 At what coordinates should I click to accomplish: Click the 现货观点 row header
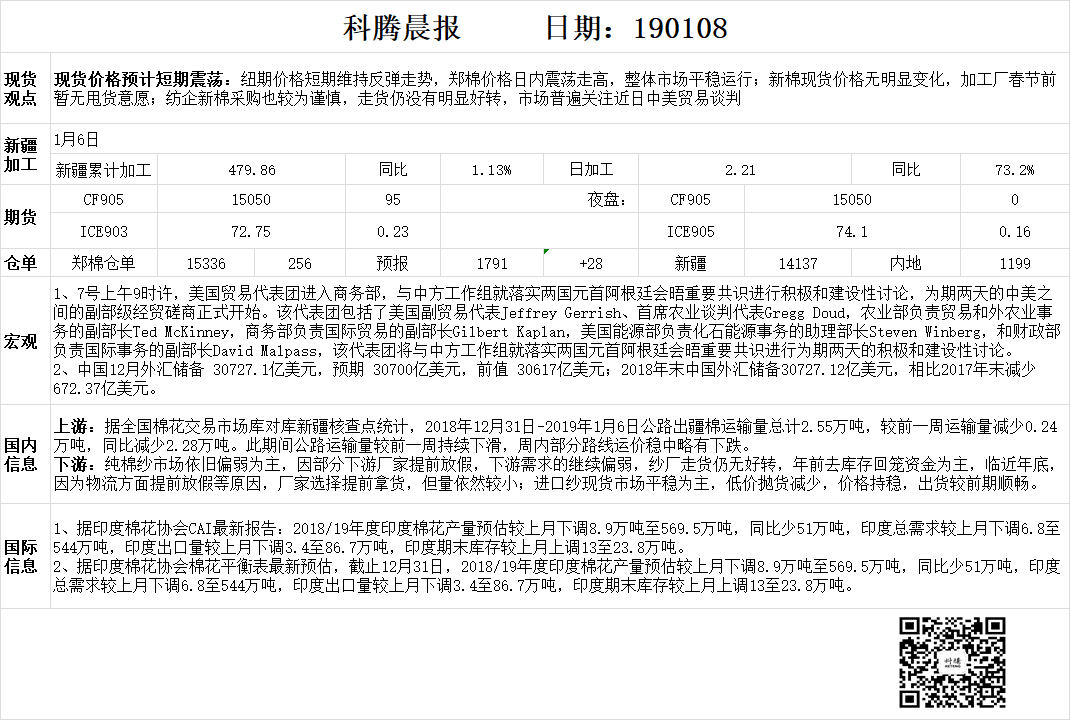click(x=21, y=88)
